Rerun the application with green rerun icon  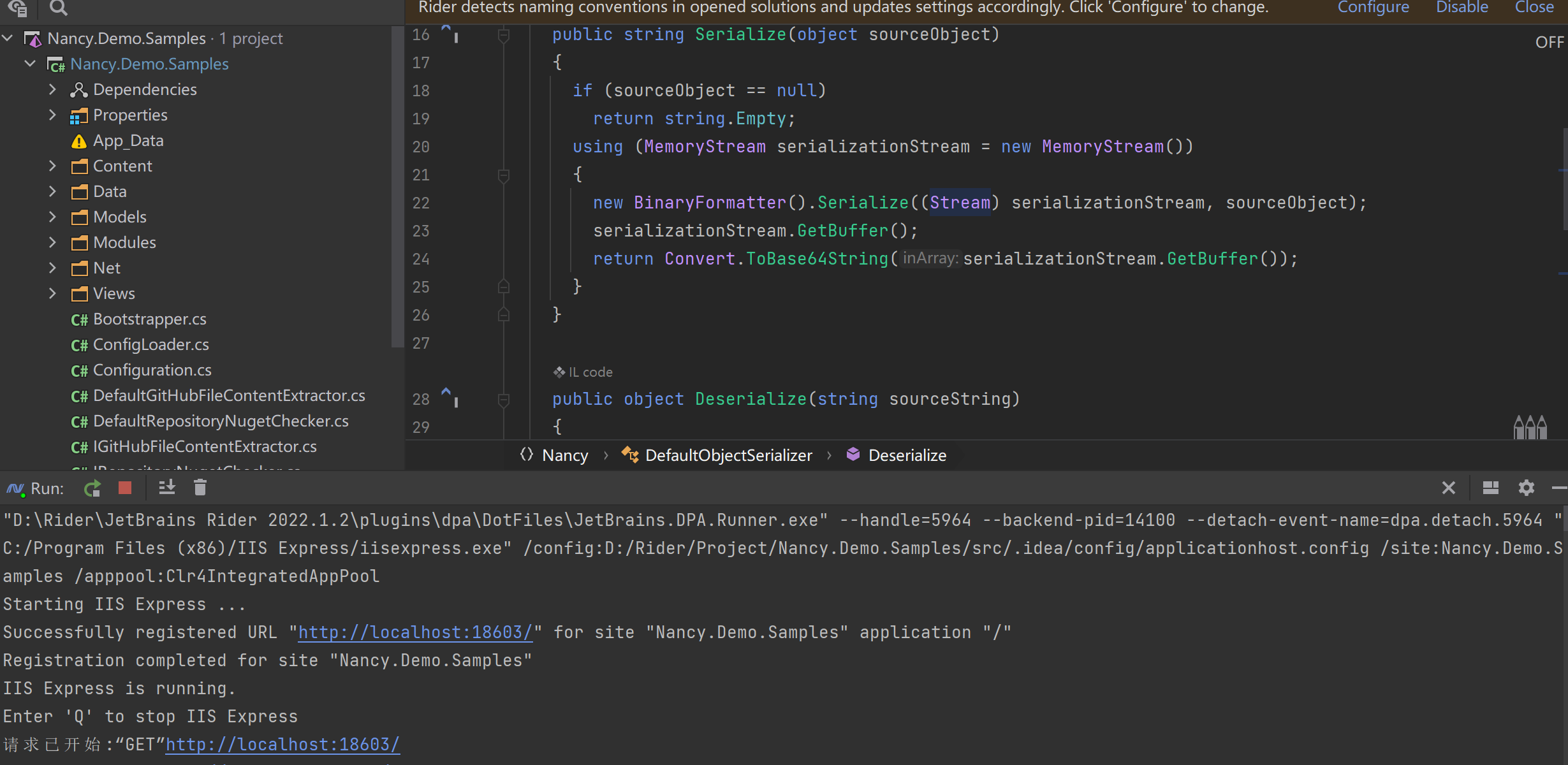92,488
